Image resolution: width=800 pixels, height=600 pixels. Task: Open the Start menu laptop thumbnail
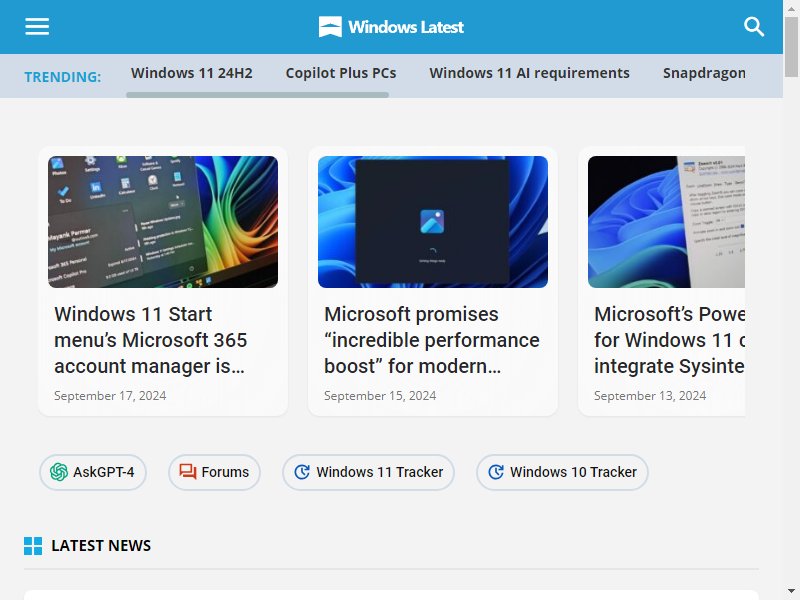pyautogui.click(x=163, y=222)
